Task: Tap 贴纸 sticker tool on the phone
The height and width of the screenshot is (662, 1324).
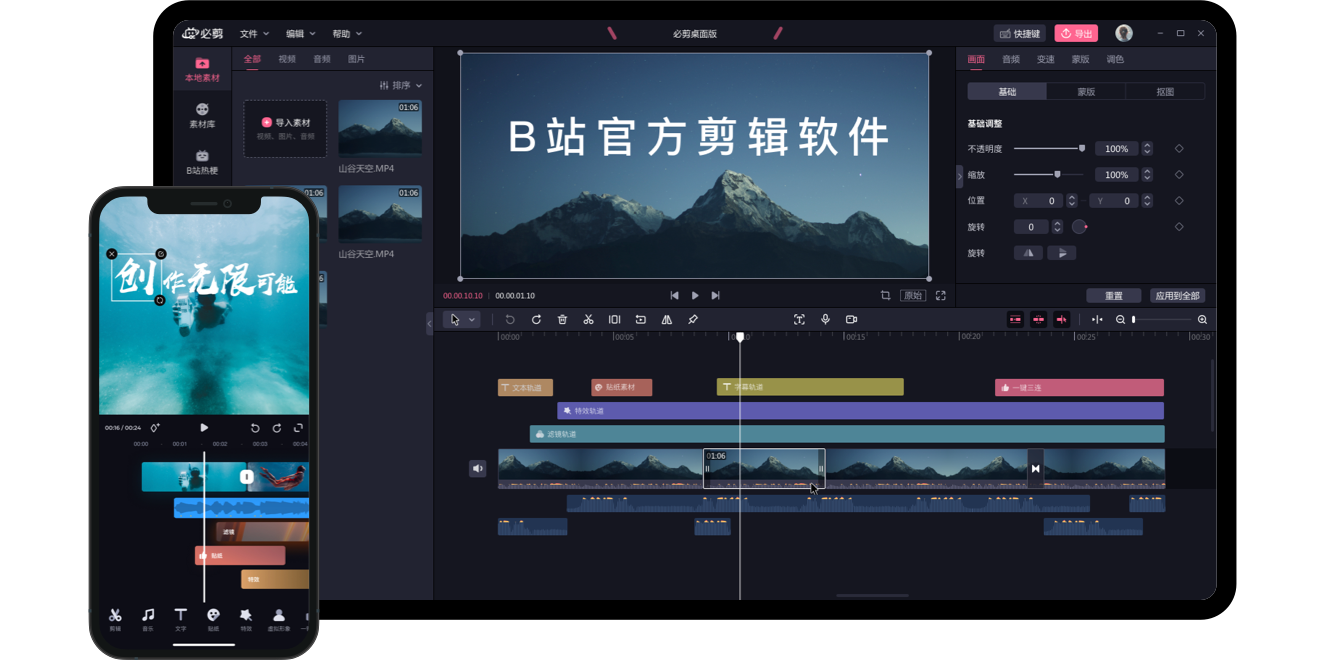Action: (x=213, y=619)
